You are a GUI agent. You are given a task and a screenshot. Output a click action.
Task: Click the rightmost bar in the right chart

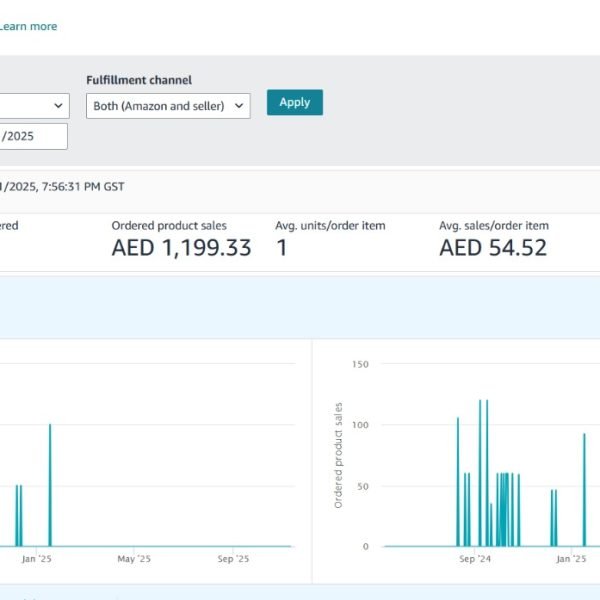click(584, 490)
